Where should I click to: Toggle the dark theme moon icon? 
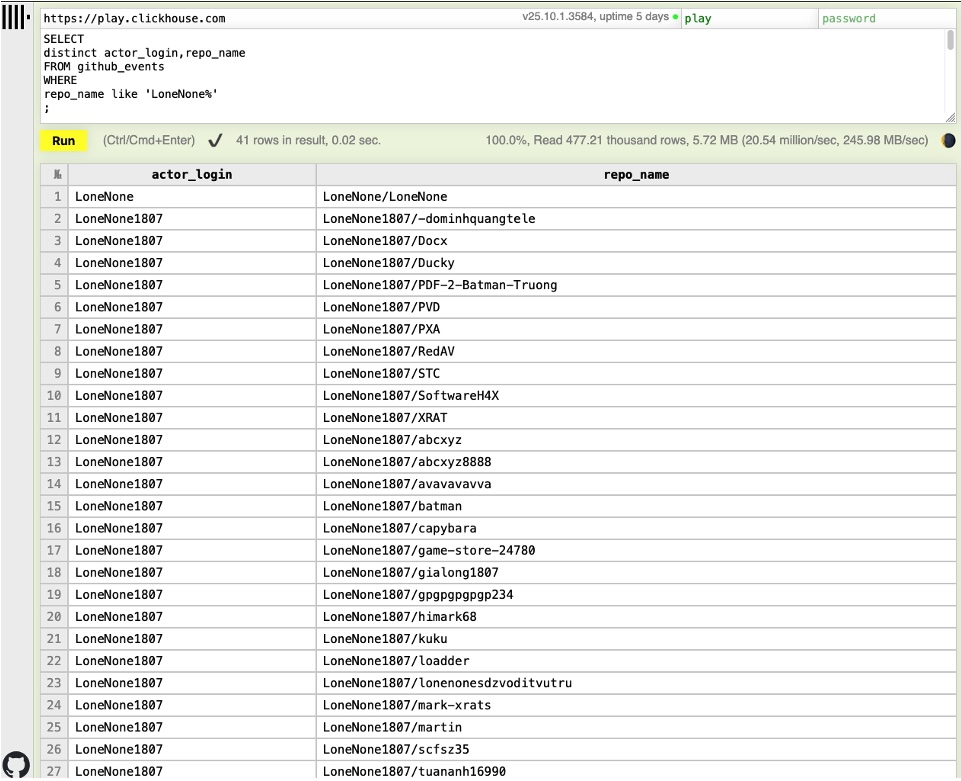(948, 141)
